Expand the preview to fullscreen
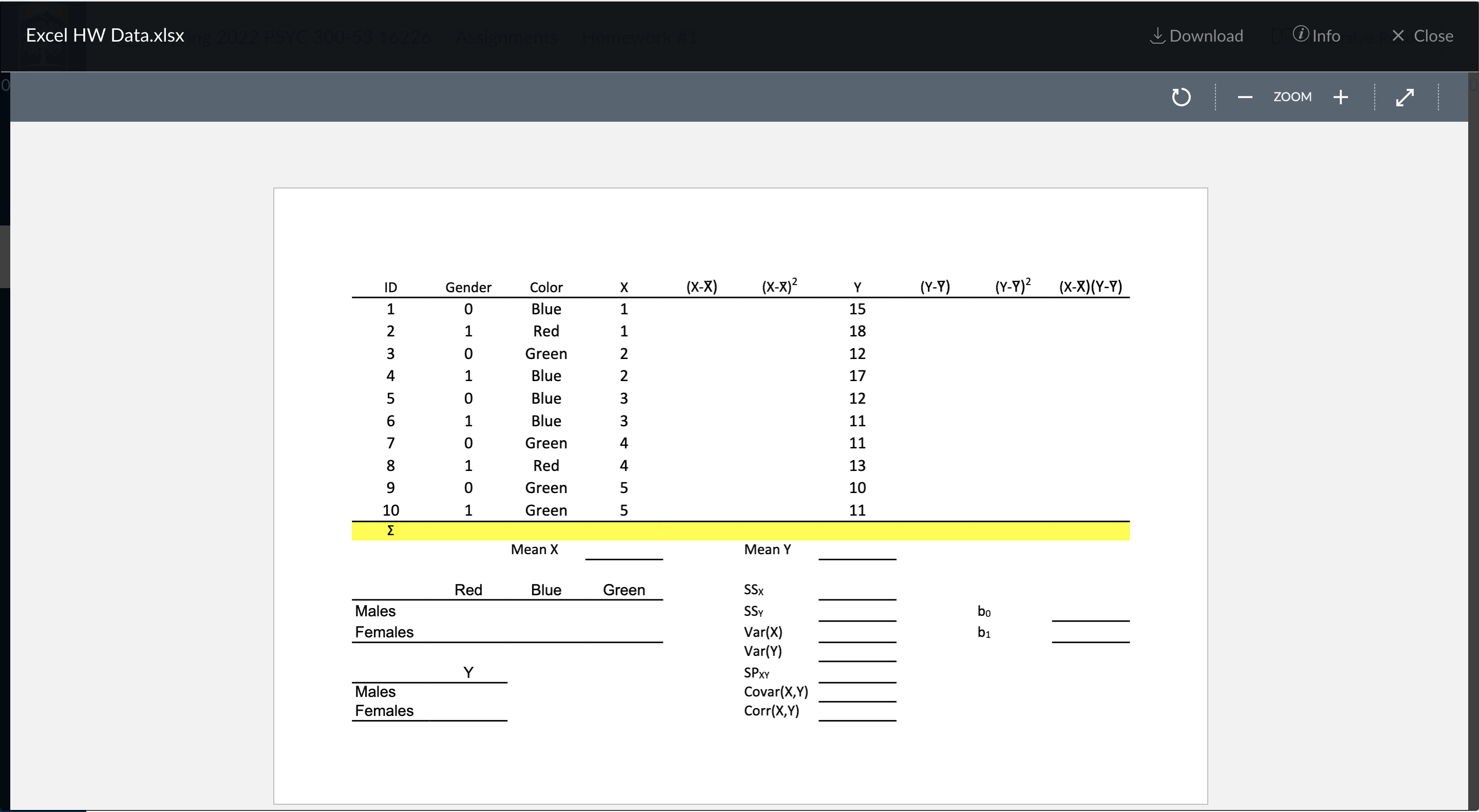1479x812 pixels. (1406, 97)
